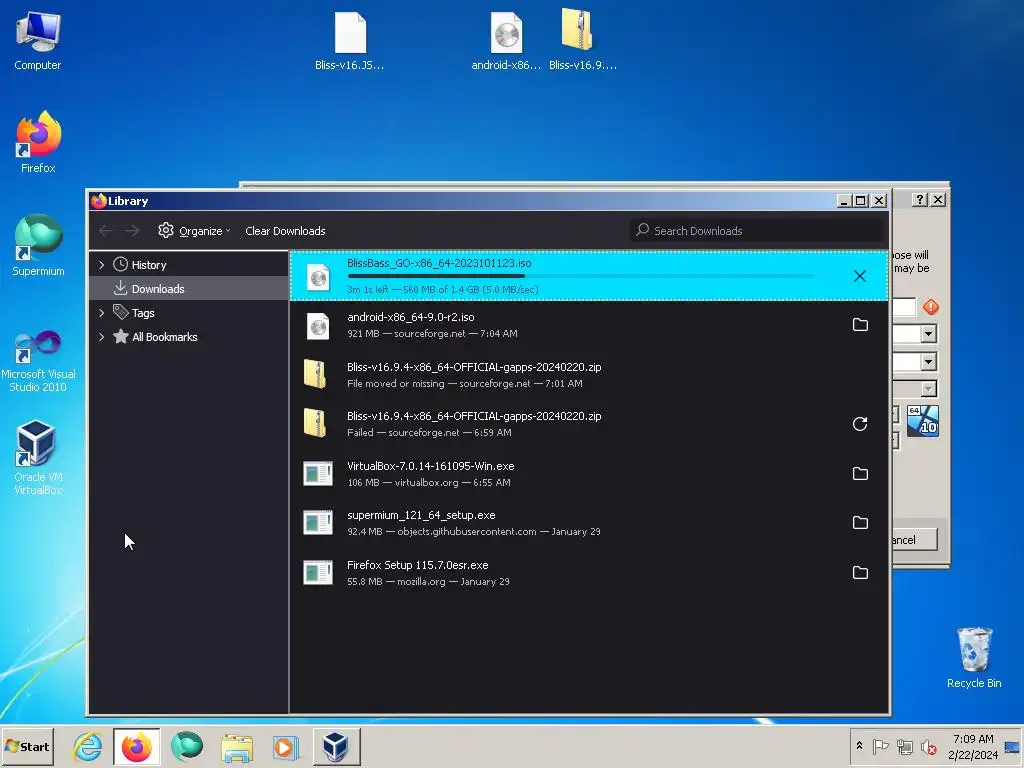Select the Firefox desktop shortcut

(38, 142)
